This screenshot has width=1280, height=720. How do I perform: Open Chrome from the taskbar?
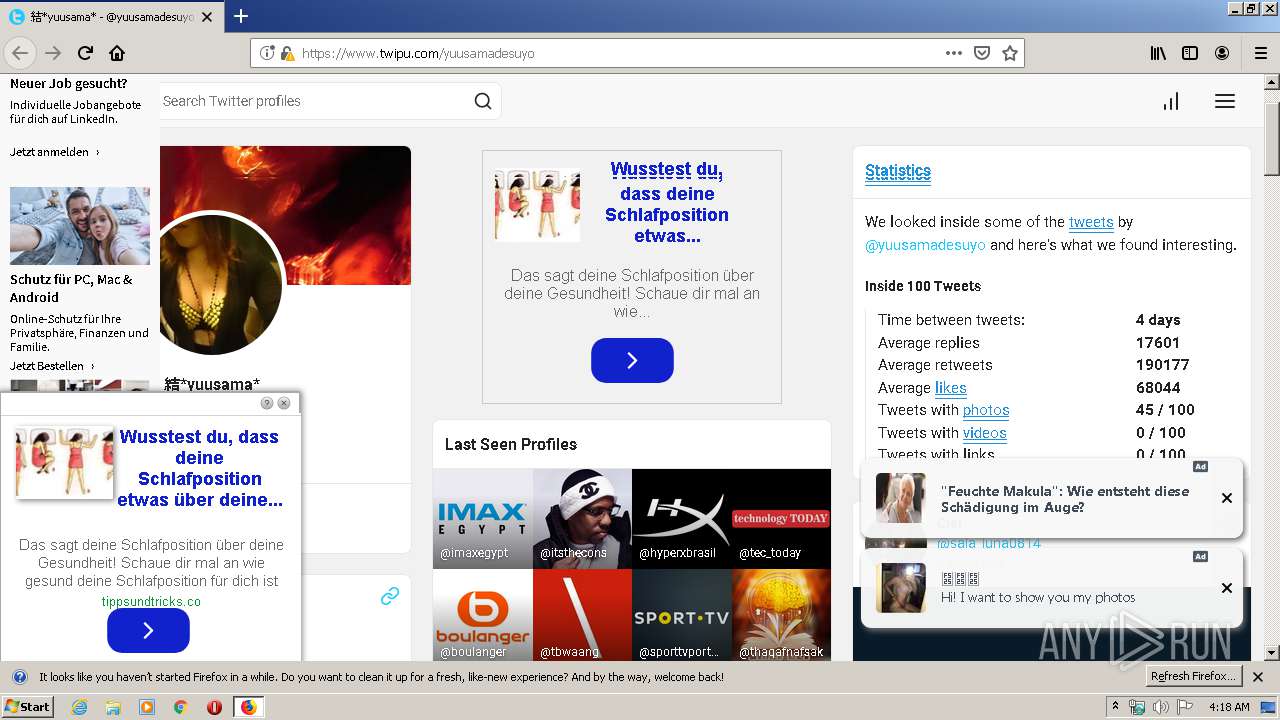181,707
